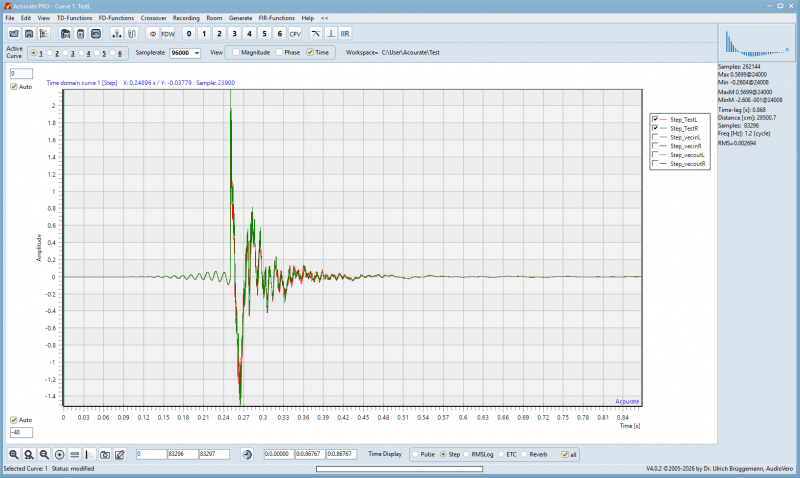Click the FDW toolbar button
This screenshot has width=800, height=478.
[168, 34]
